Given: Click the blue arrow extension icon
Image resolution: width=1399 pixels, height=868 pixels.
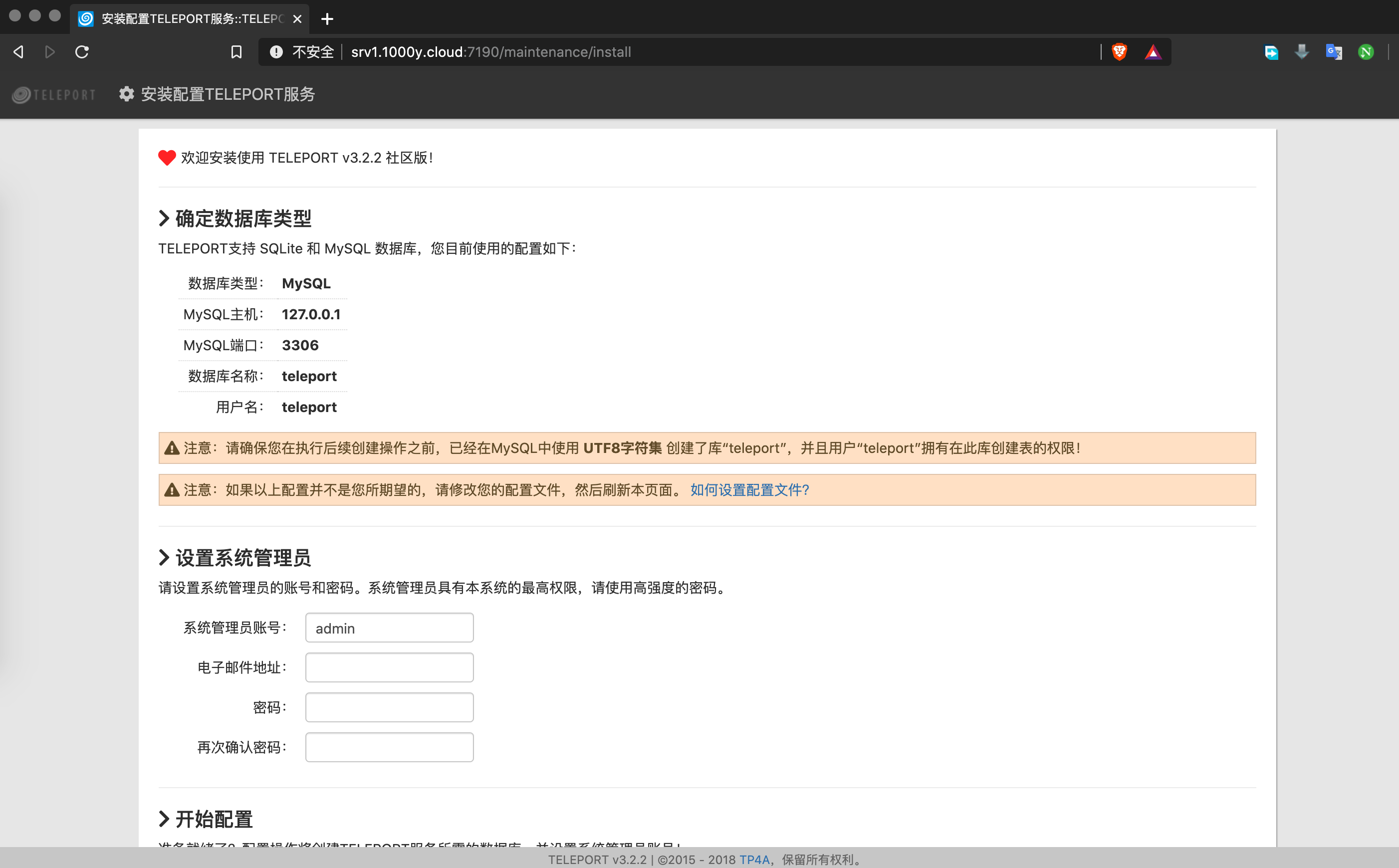Looking at the screenshot, I should [x=1271, y=52].
